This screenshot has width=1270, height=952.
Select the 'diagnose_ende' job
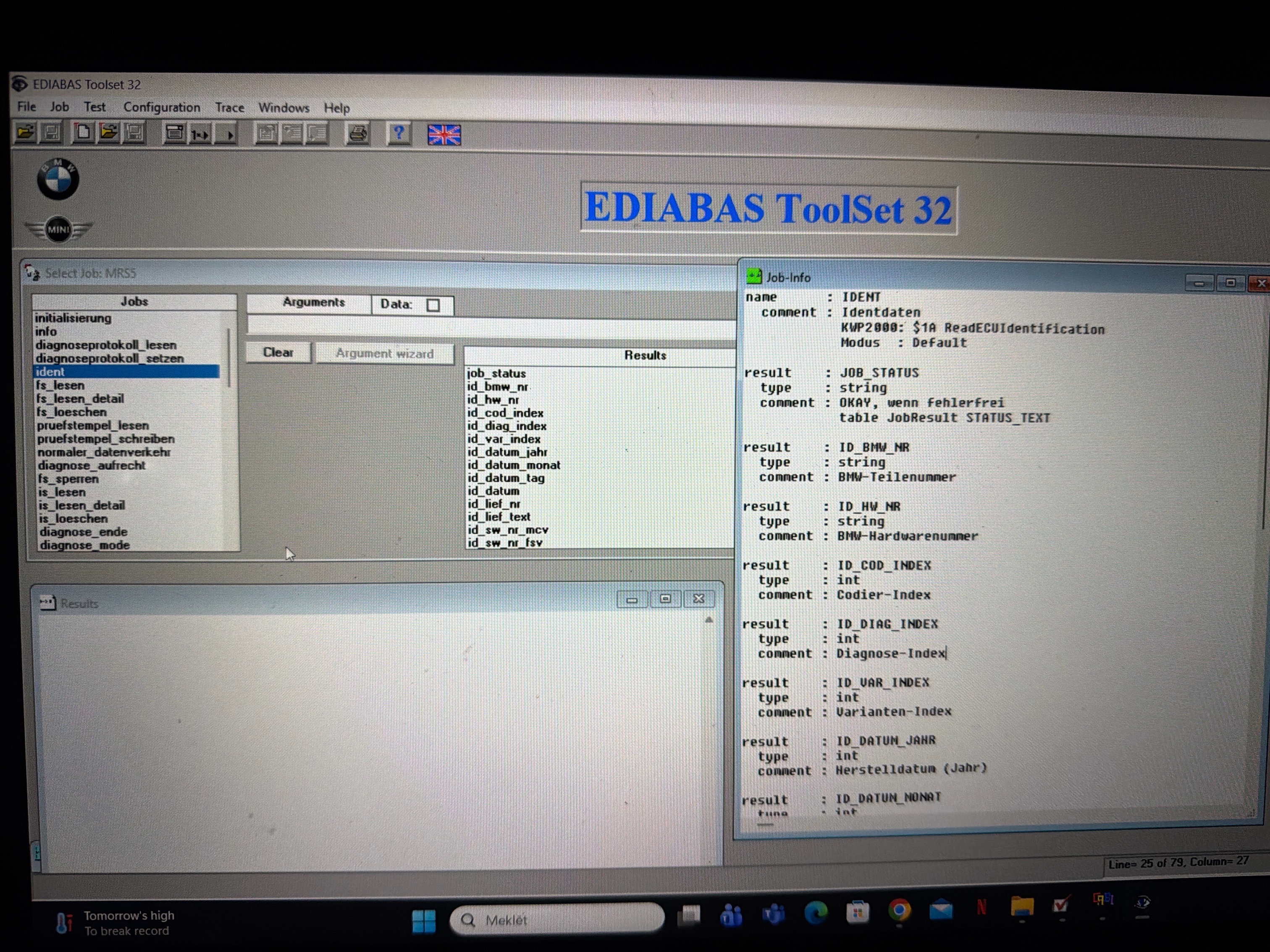click(x=83, y=531)
